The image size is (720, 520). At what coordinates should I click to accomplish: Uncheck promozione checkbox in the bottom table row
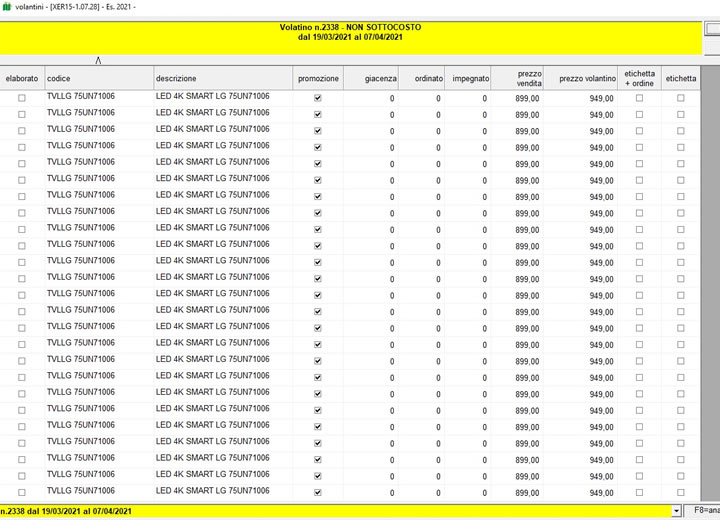click(x=317, y=492)
